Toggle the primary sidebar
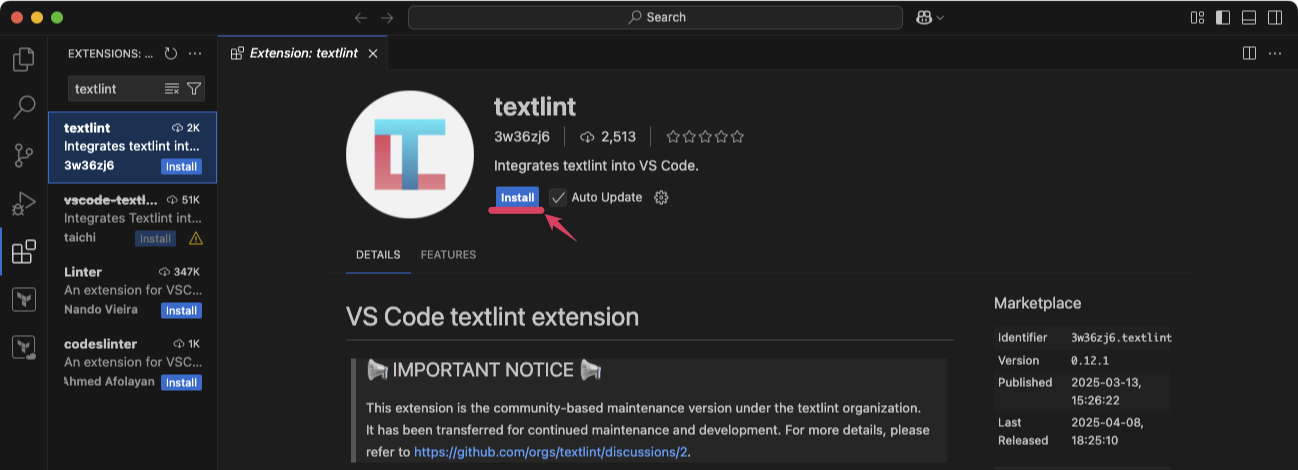Screen dimensions: 1298x470 coord(1223,17)
